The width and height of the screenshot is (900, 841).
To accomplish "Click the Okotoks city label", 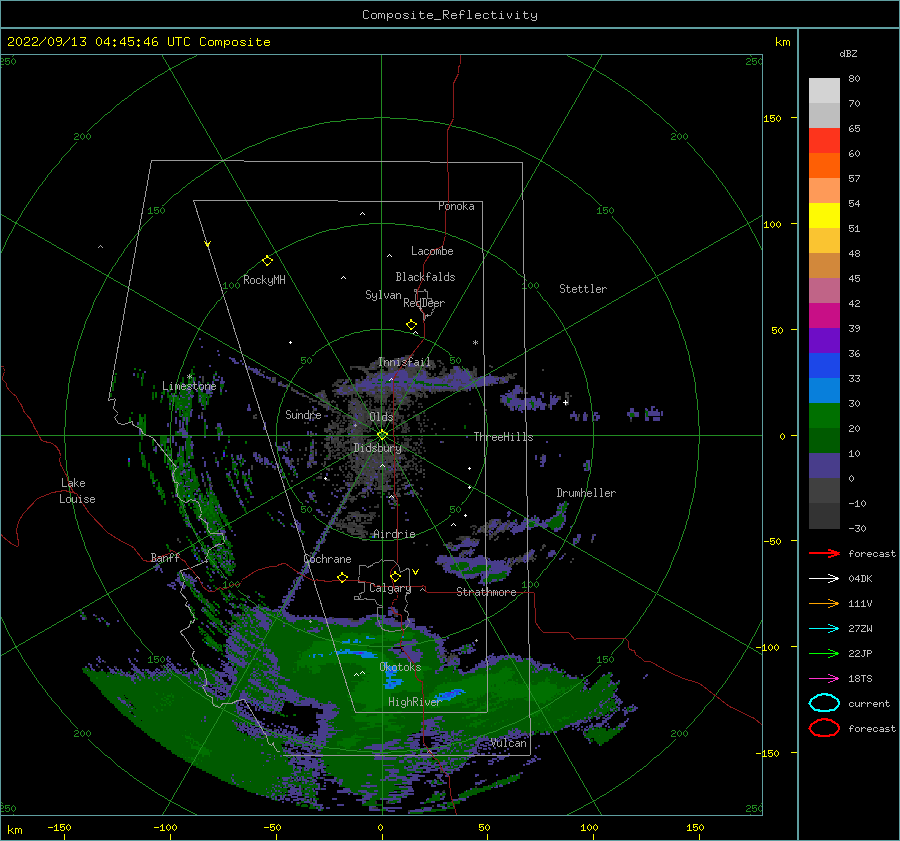I will [400, 666].
